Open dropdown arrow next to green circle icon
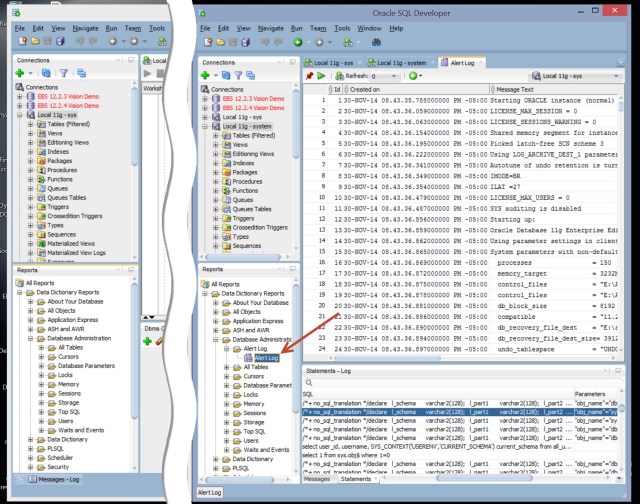This screenshot has width=640, height=504. pyautogui.click(x=421, y=76)
